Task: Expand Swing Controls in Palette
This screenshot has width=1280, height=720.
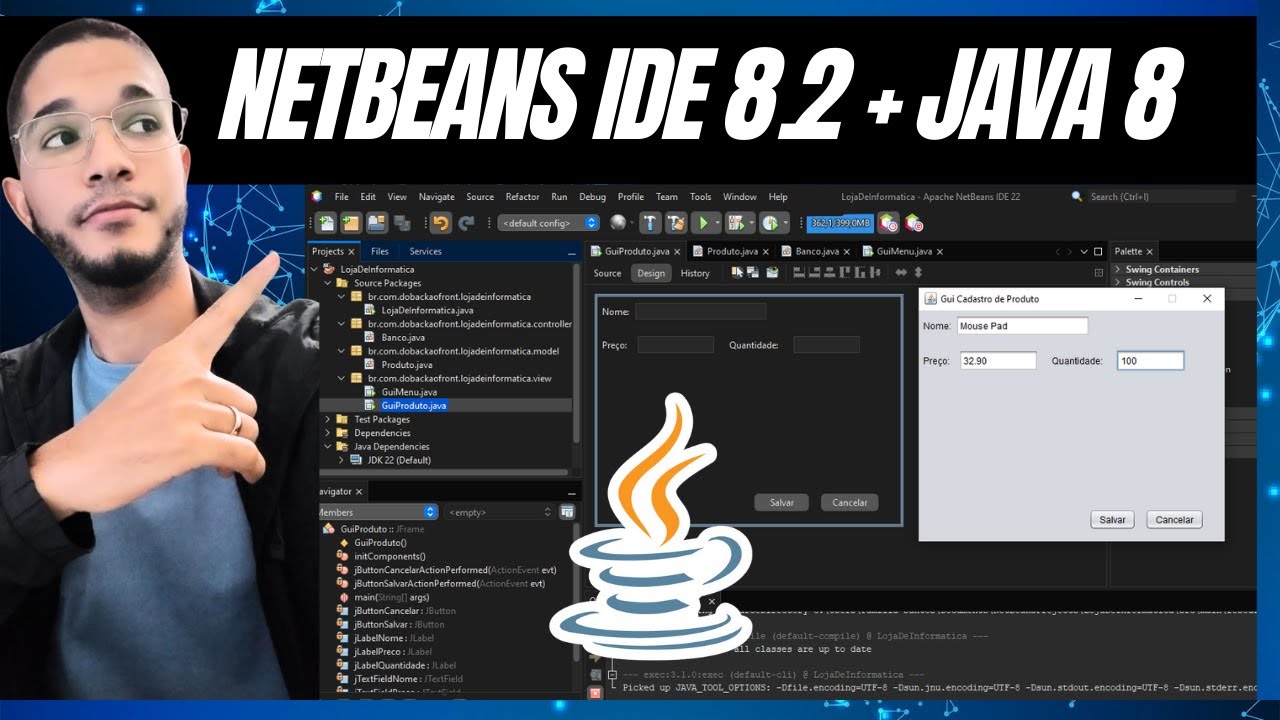Action: pyautogui.click(x=1117, y=282)
